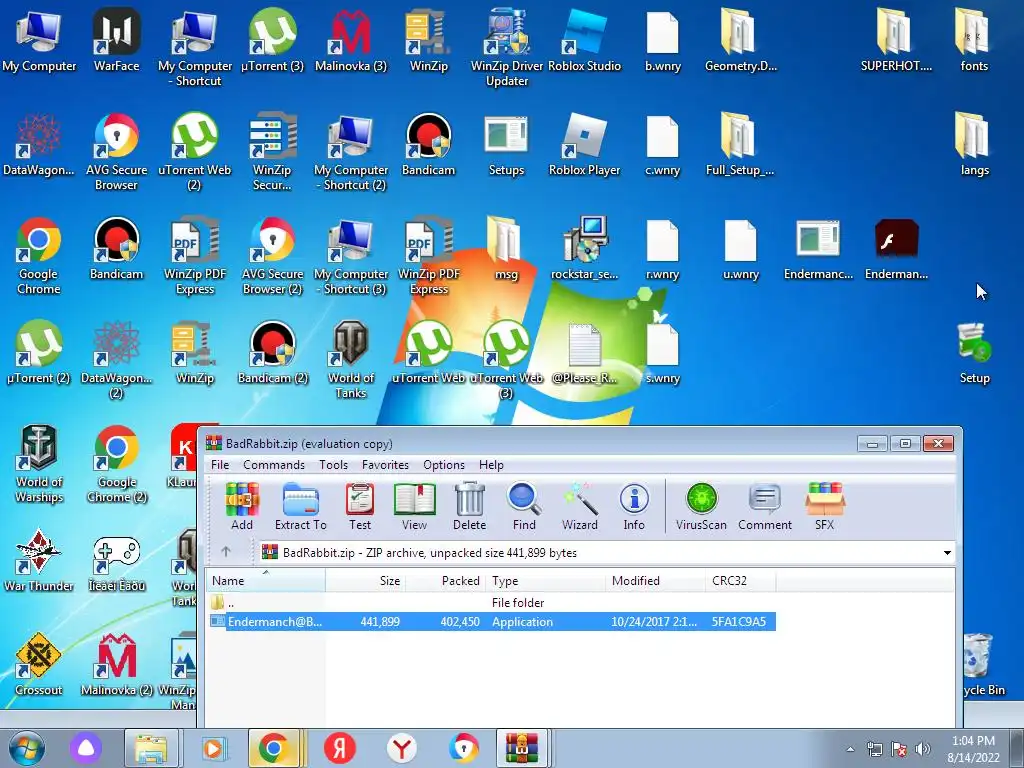Select Roblox Studio desktop icon
The image size is (1024, 768).
click(x=584, y=40)
